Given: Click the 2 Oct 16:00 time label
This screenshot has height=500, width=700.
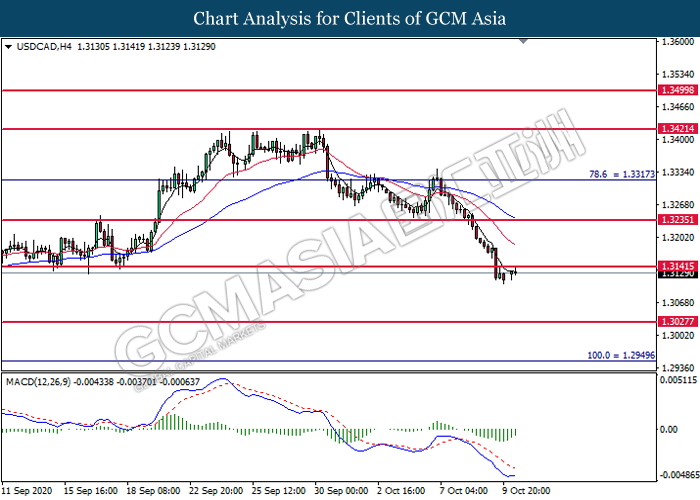Looking at the screenshot, I should (402, 491).
